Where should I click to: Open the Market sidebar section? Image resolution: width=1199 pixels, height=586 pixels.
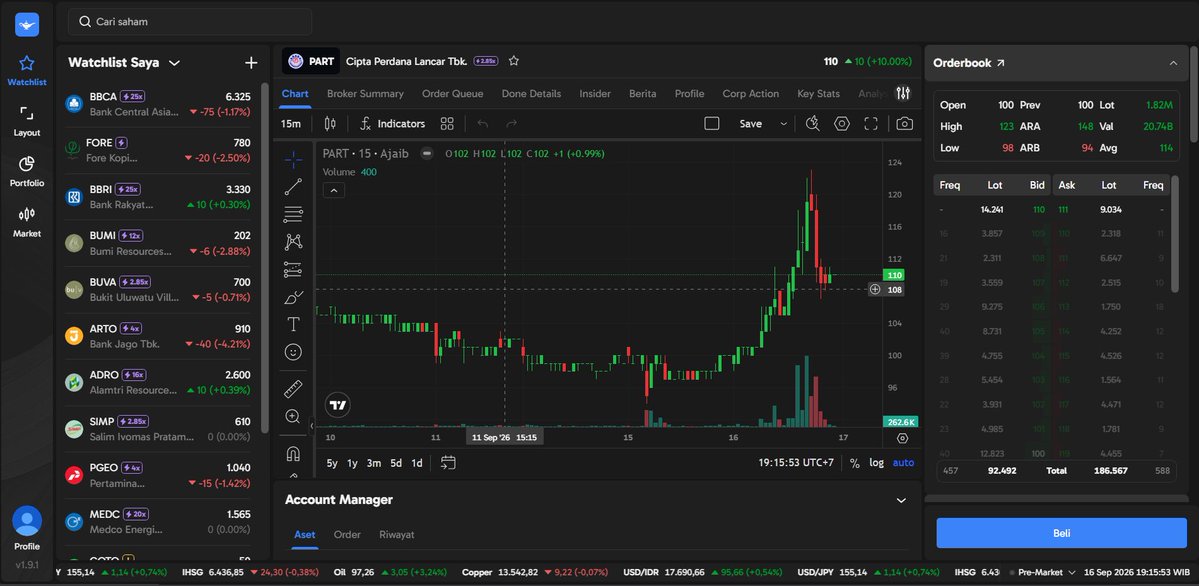click(27, 222)
